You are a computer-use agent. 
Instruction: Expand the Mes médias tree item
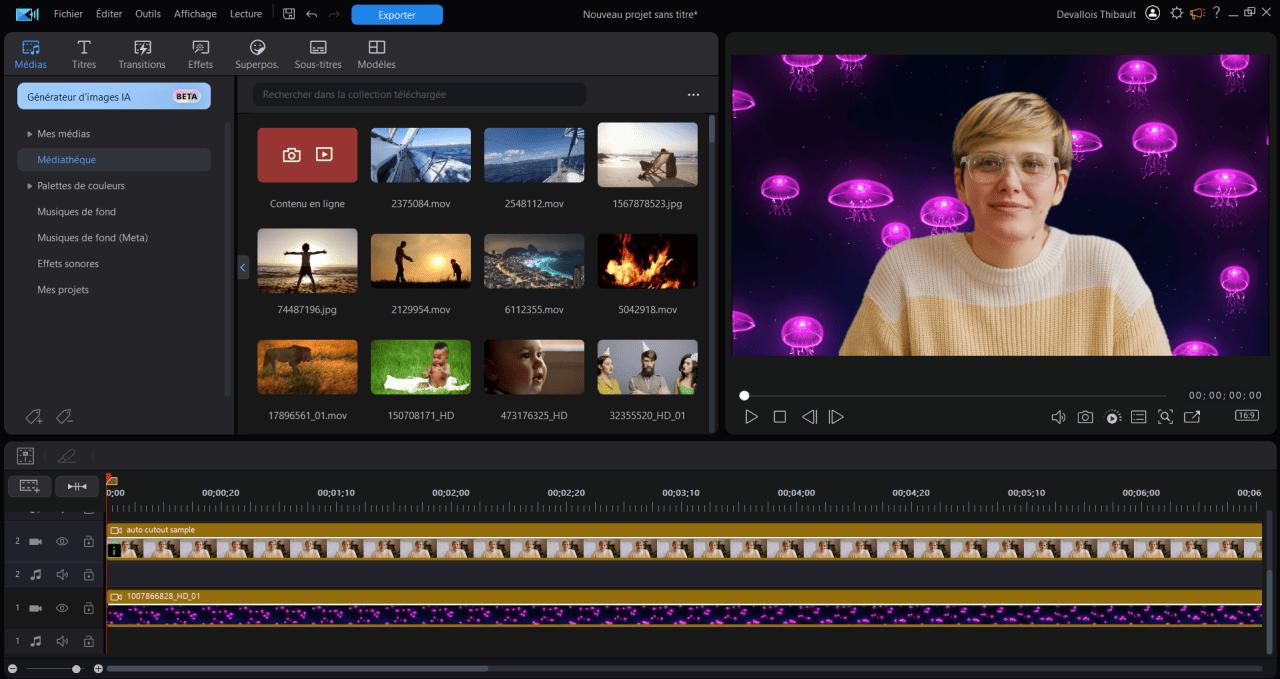tap(30, 134)
